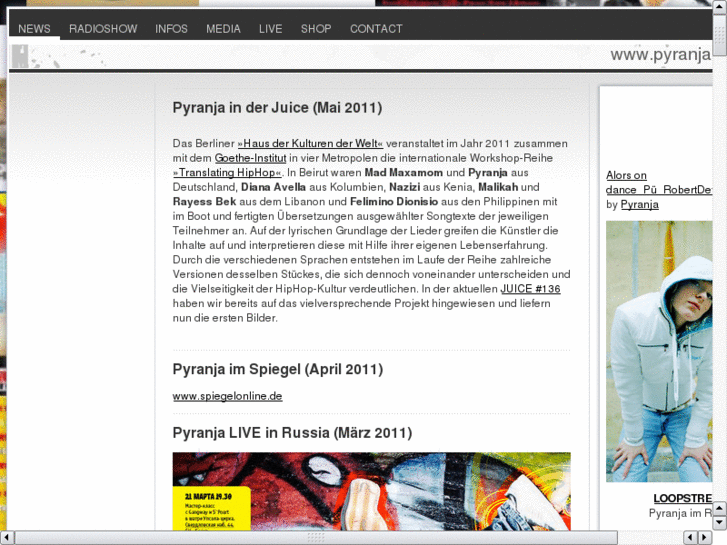Click the vertical scrollbar thumb at the top
Screen dimensions: 727x545
[720, 35]
